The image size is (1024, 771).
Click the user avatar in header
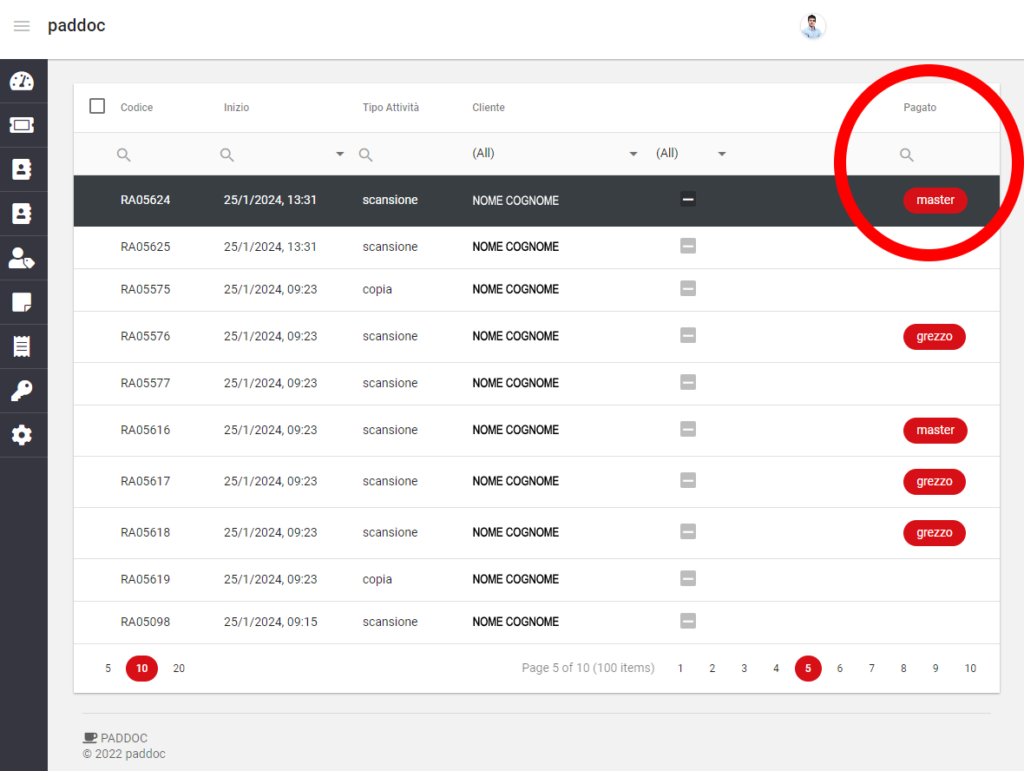click(x=812, y=26)
